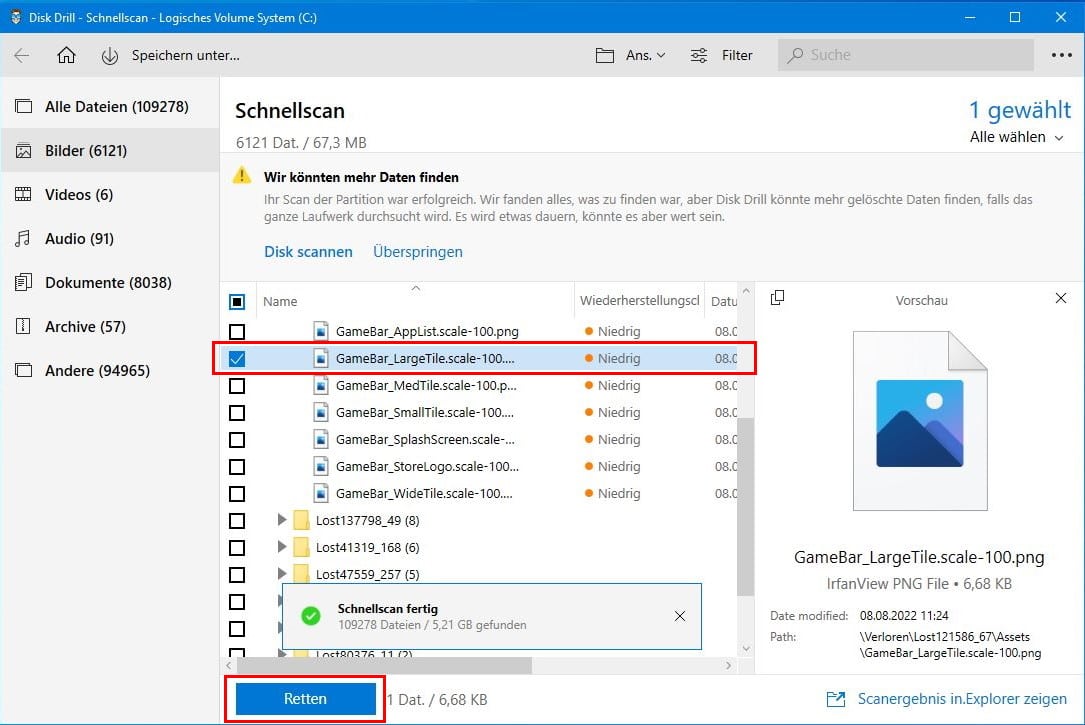Open the three-dot more options menu
Screen dimensions: 1085x725
[1061, 55]
